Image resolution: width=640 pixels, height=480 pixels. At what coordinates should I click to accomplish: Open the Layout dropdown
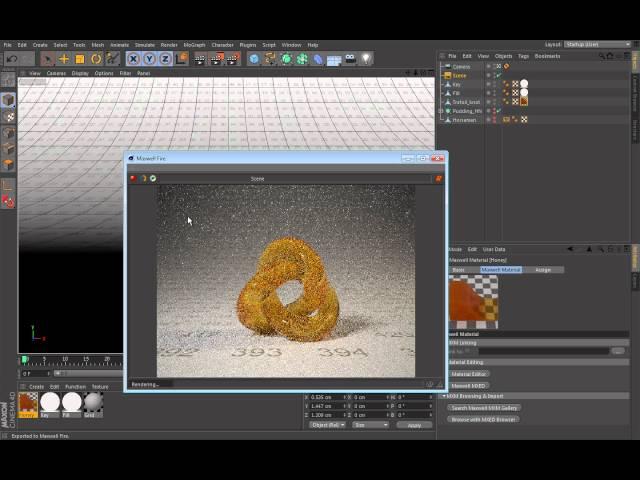tap(598, 44)
